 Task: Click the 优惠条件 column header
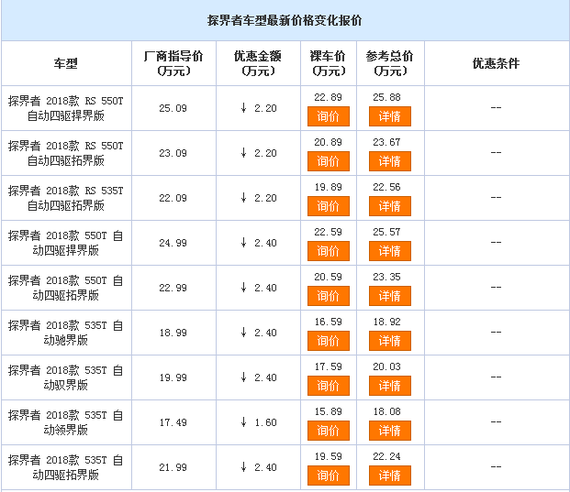[x=496, y=64]
